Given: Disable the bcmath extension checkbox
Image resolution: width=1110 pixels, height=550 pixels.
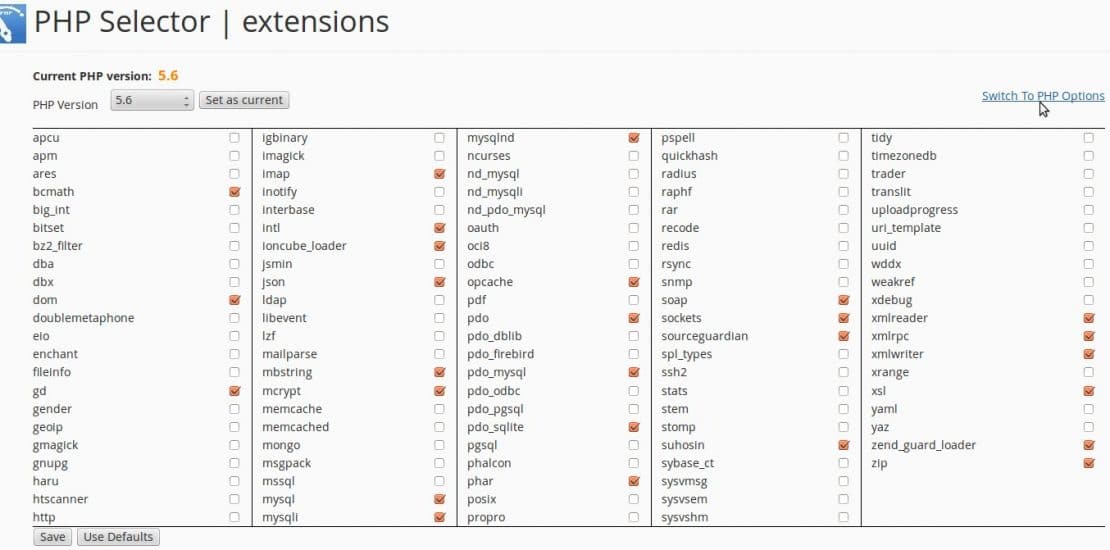Looking at the screenshot, I should pyautogui.click(x=234, y=192).
